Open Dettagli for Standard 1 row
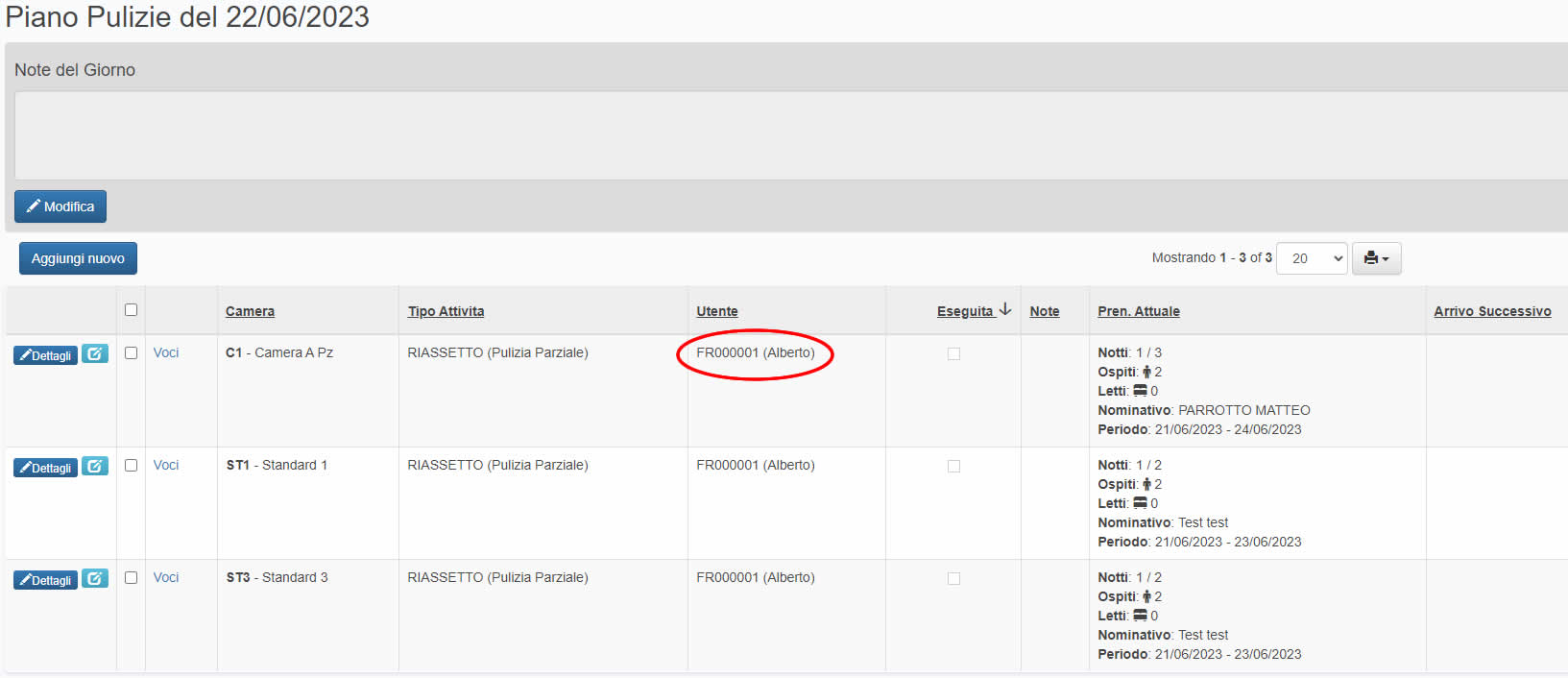The width and height of the screenshot is (1568, 678). click(45, 468)
